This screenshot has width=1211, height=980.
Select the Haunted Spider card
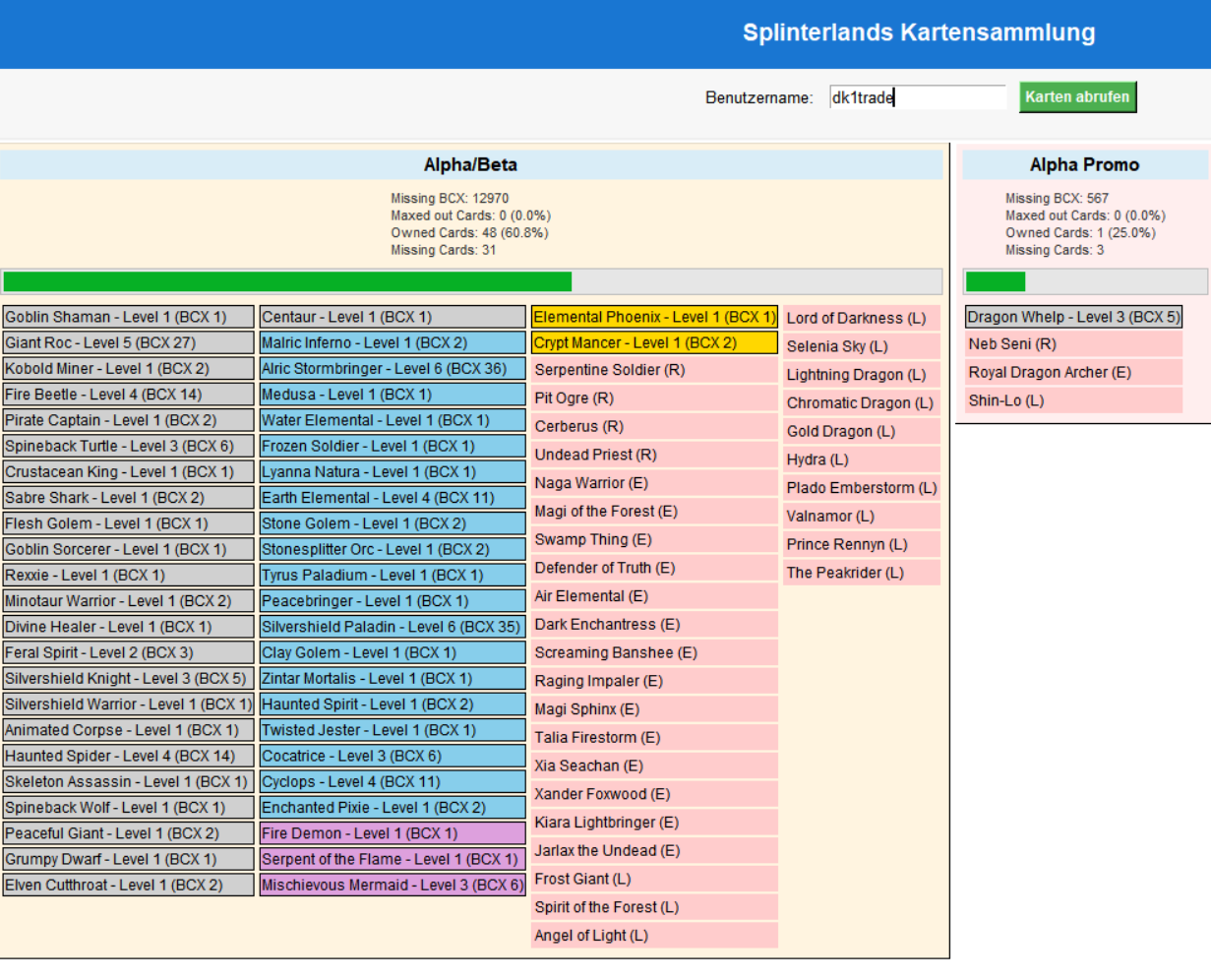[128, 756]
